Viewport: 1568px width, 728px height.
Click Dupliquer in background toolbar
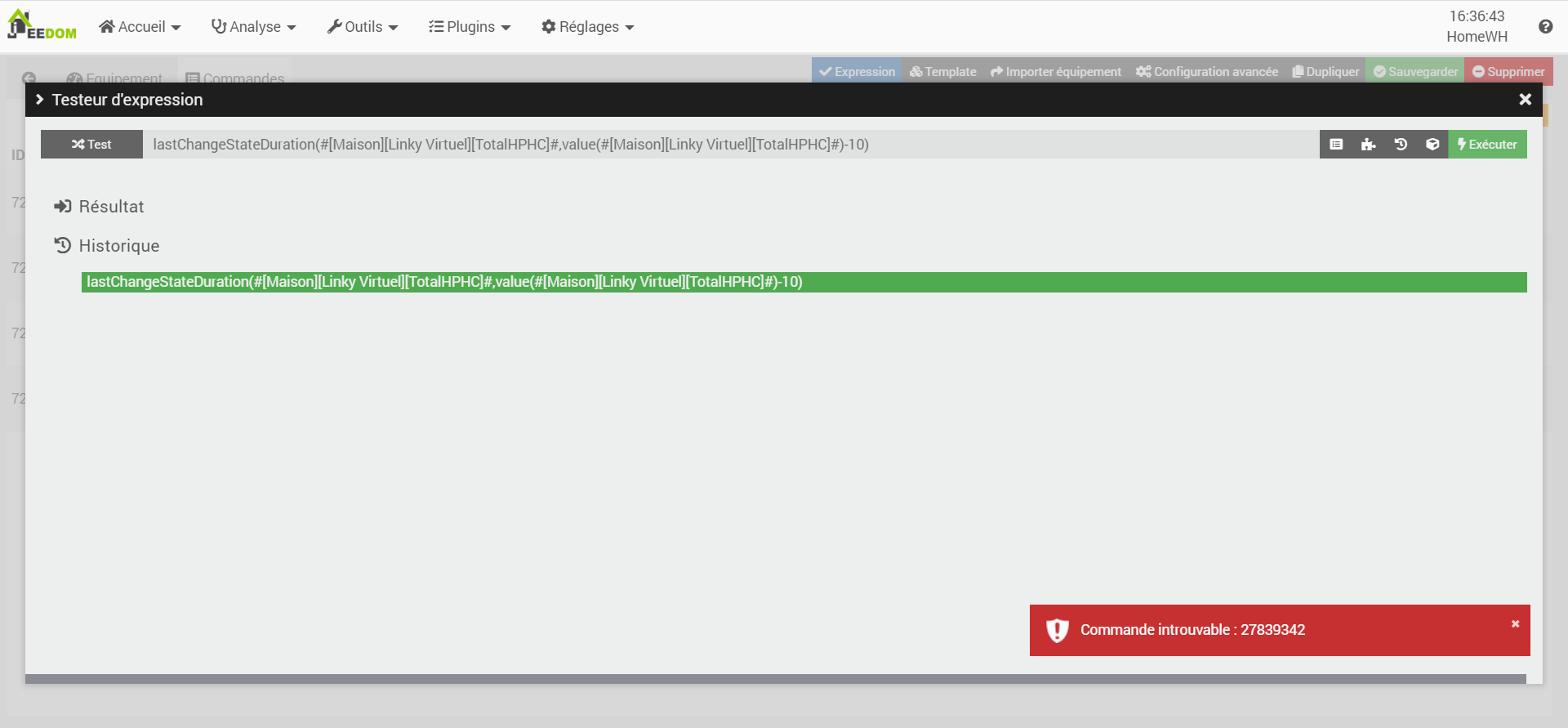[x=1325, y=72]
